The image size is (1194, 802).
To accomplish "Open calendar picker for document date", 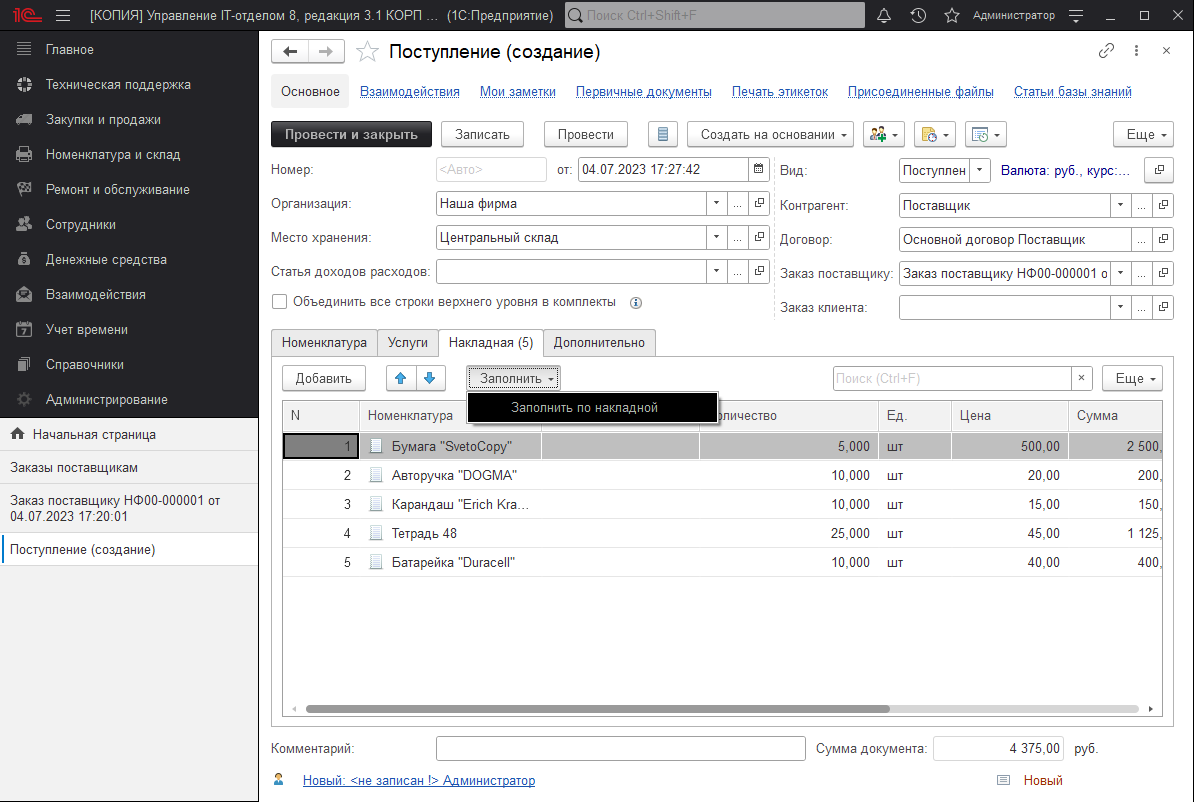I will (758, 170).
